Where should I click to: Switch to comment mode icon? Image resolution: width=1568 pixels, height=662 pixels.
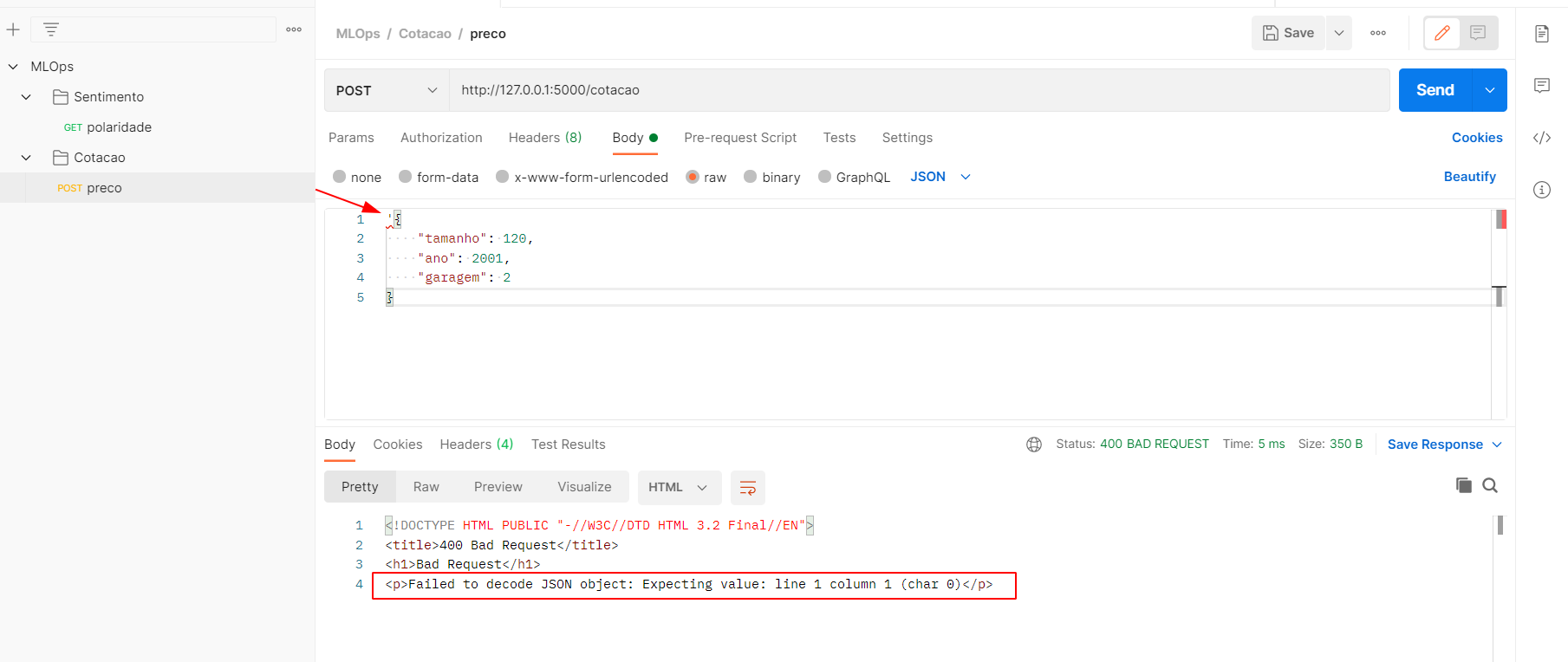tap(1478, 33)
